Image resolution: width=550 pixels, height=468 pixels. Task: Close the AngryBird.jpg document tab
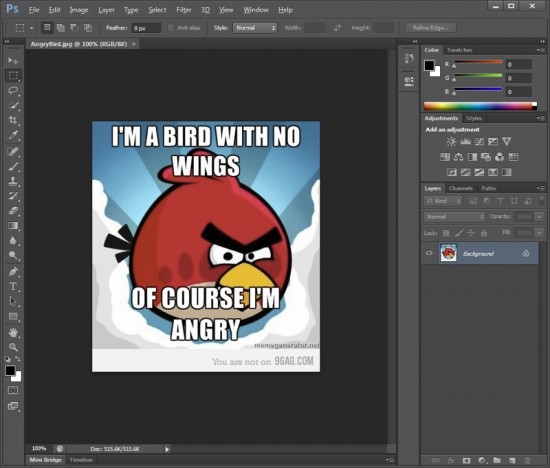click(134, 44)
